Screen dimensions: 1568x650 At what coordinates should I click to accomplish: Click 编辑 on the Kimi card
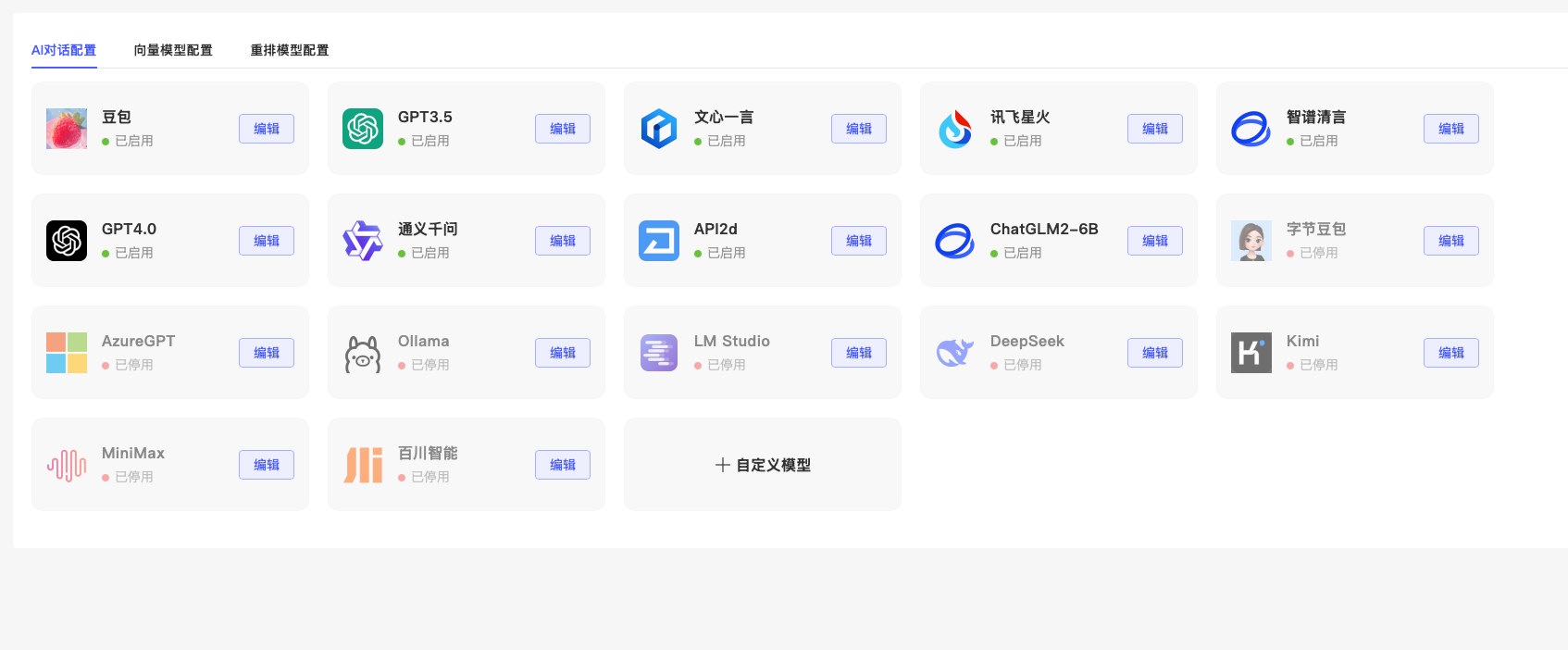(1451, 353)
